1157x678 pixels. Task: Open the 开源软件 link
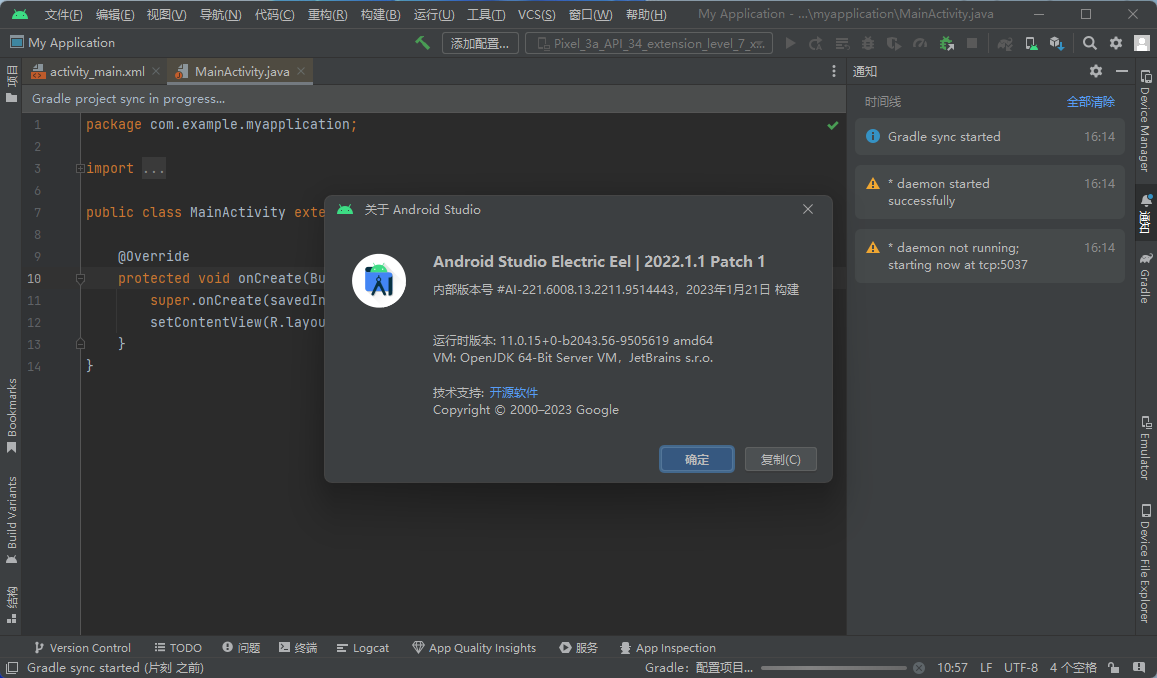pyautogui.click(x=514, y=392)
